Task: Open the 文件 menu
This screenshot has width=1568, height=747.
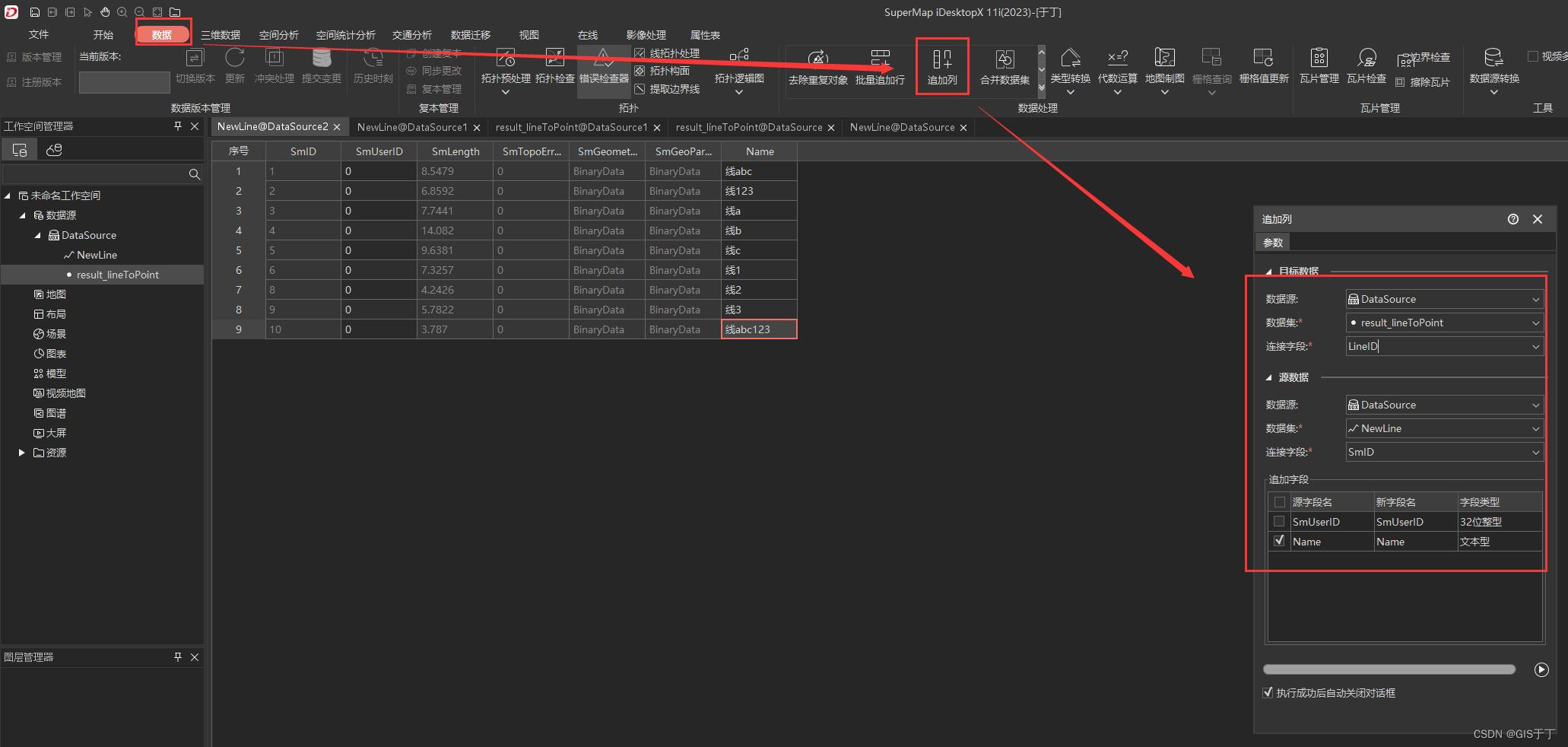Action: [39, 35]
